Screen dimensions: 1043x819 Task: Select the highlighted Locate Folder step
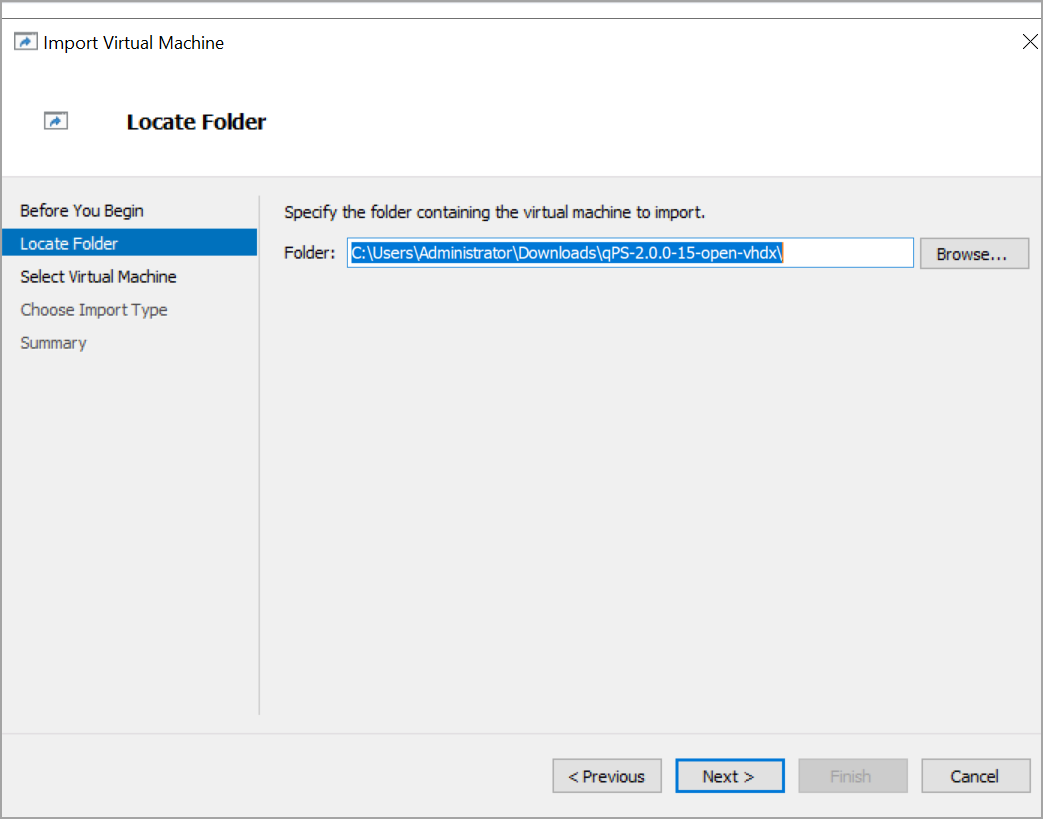coord(69,243)
